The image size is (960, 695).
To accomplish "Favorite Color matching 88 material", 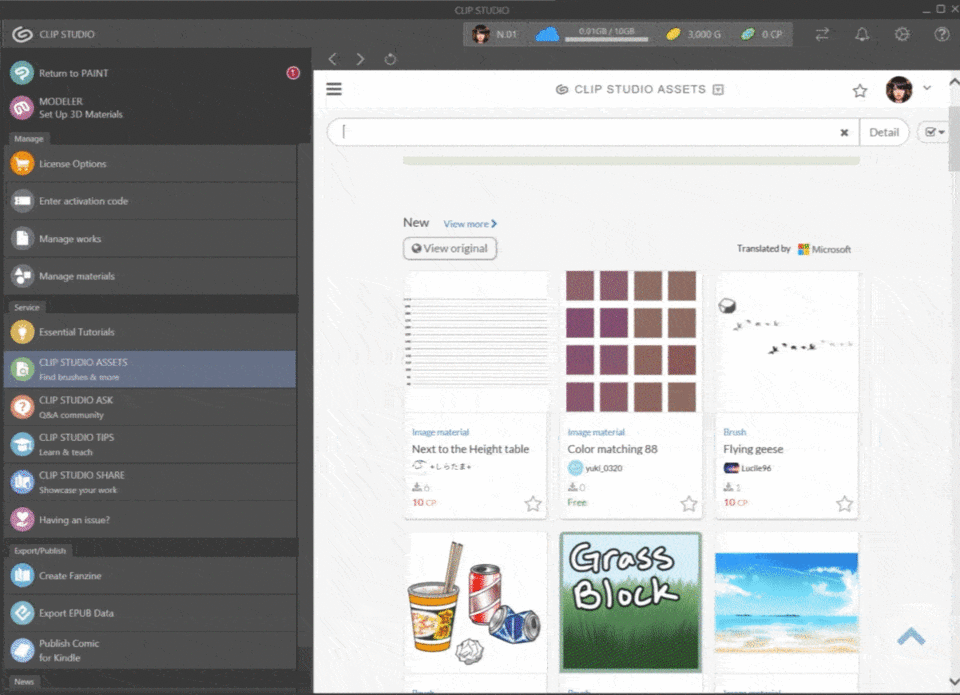I will (689, 503).
